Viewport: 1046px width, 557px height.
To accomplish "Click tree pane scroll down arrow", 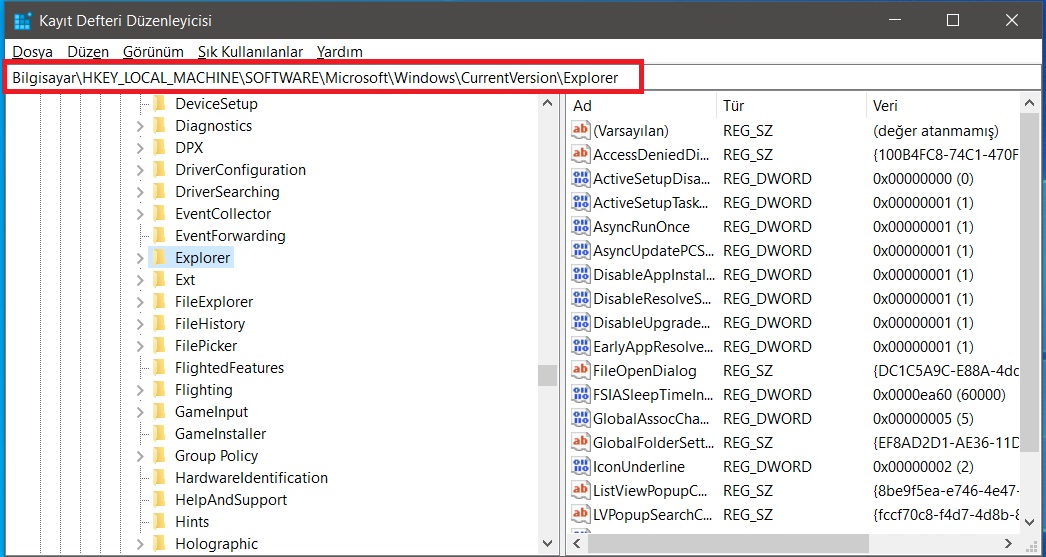I will click(x=548, y=544).
